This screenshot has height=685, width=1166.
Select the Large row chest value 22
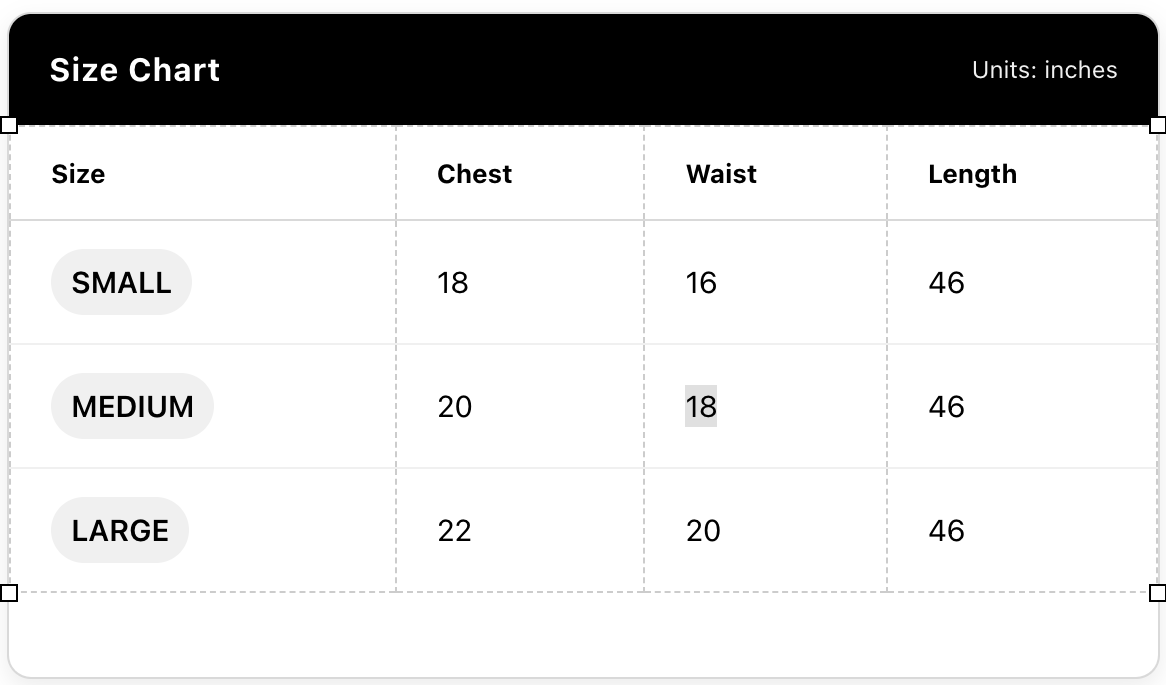[x=455, y=531]
